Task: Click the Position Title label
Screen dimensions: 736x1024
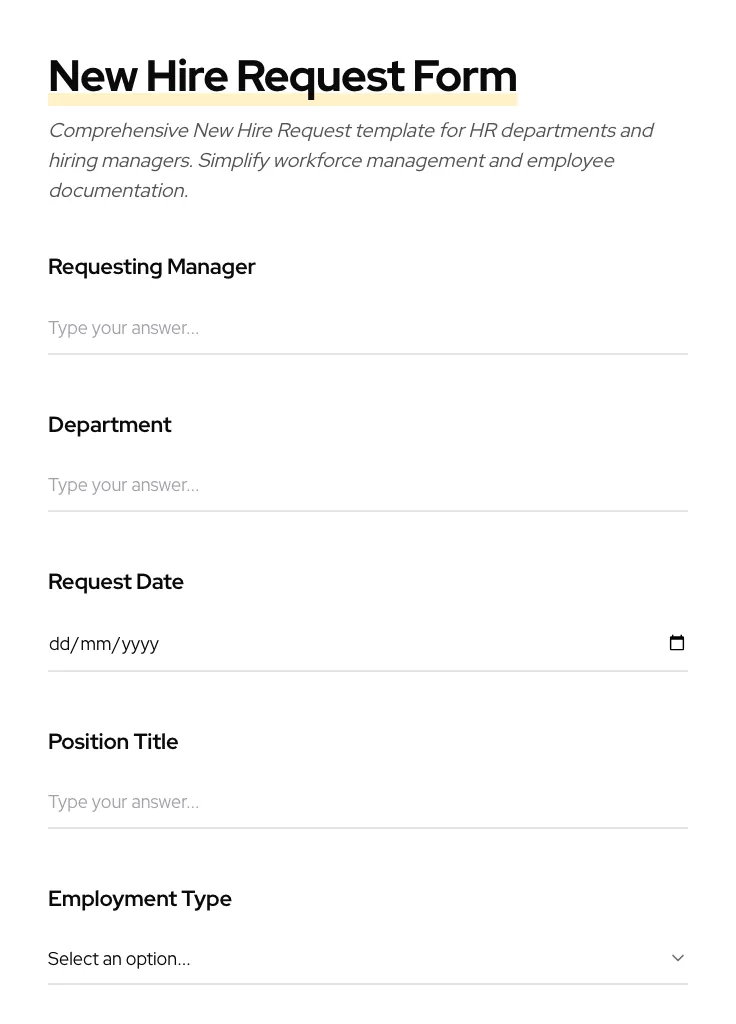Action: [x=113, y=742]
